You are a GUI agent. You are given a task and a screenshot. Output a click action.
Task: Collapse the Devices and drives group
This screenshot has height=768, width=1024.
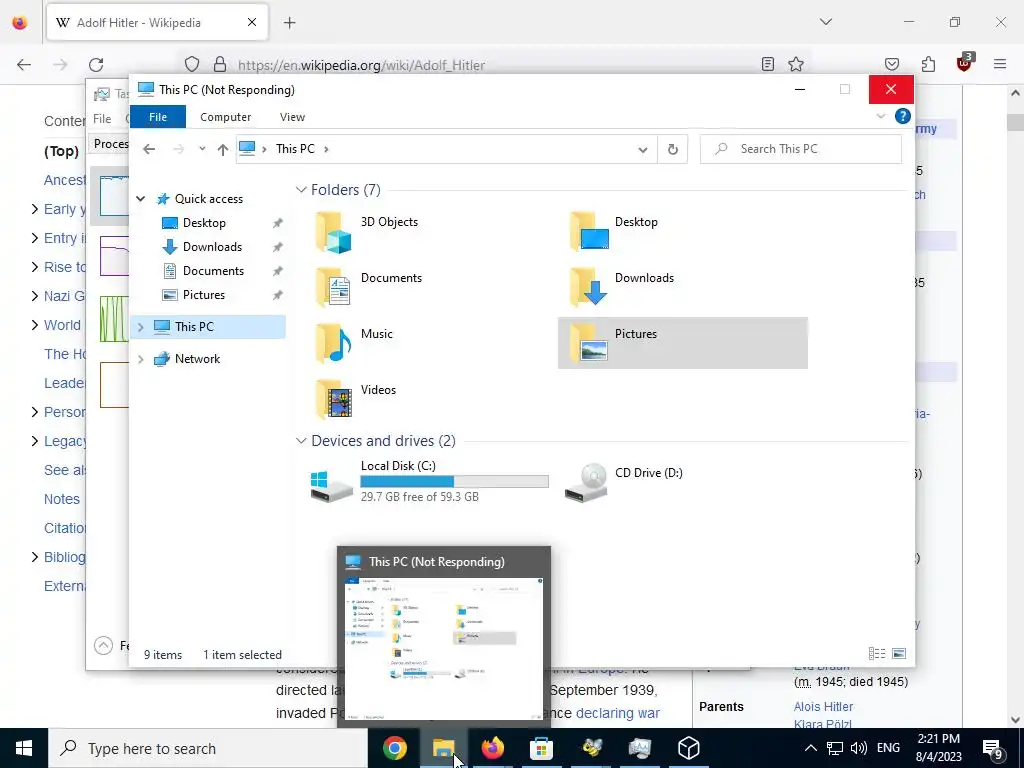[x=301, y=441]
